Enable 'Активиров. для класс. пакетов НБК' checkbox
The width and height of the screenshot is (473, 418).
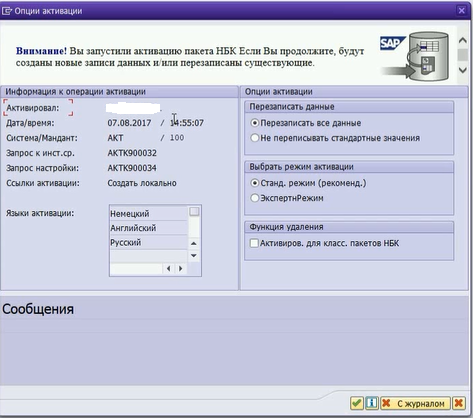[254, 243]
